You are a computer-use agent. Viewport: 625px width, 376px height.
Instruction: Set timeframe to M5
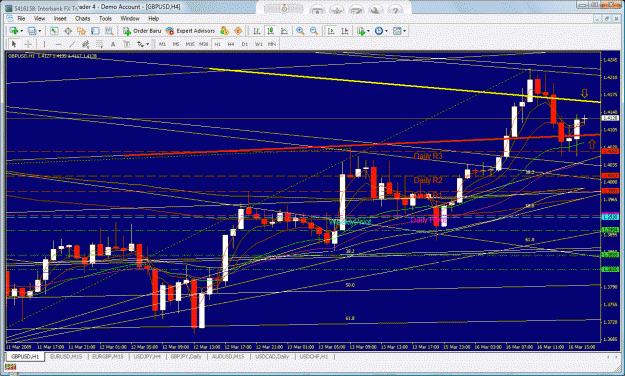176,44
